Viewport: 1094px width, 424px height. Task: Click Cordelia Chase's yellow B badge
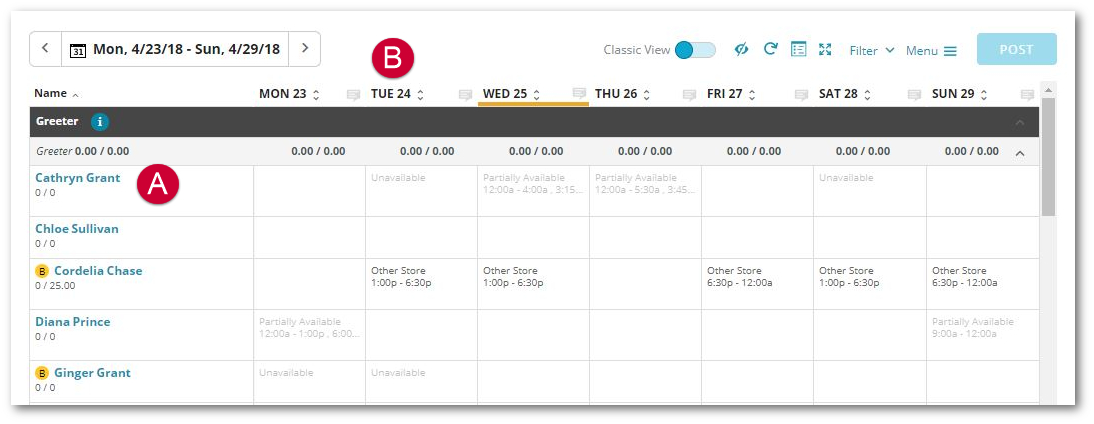[x=42, y=271]
